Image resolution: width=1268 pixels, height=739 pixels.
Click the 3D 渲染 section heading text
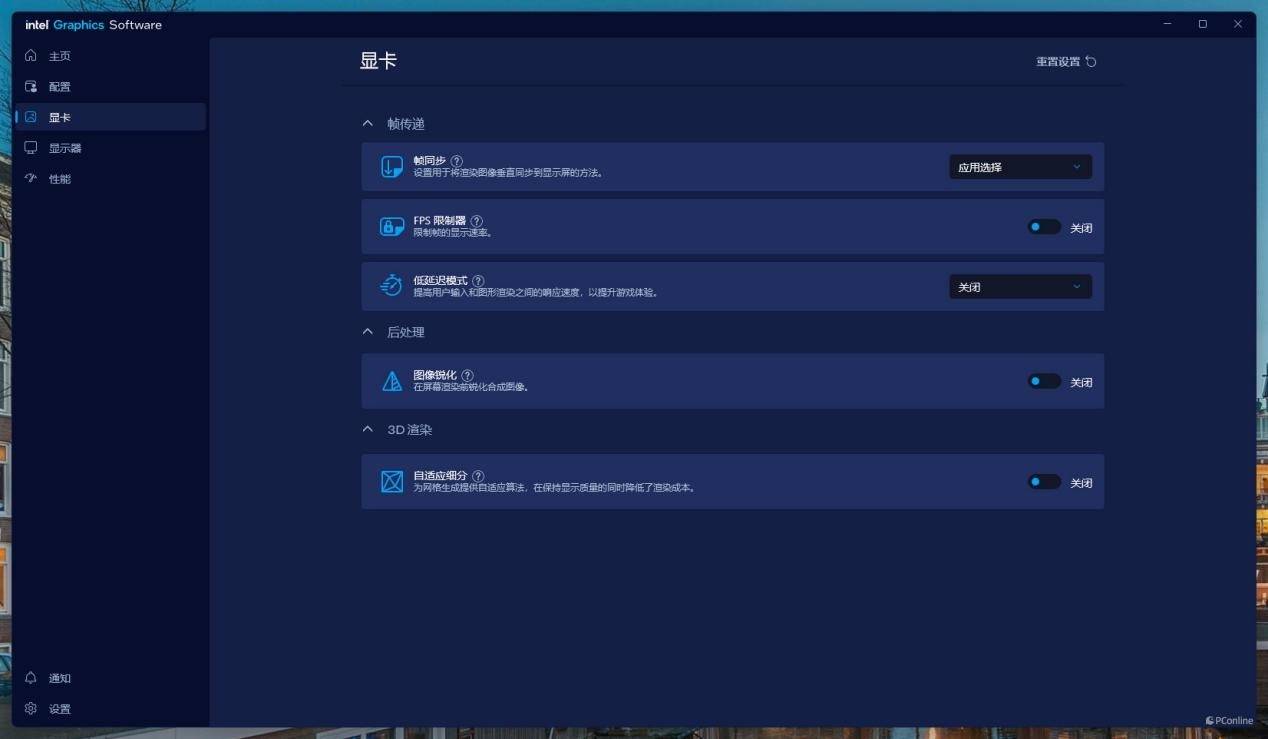click(x=410, y=429)
